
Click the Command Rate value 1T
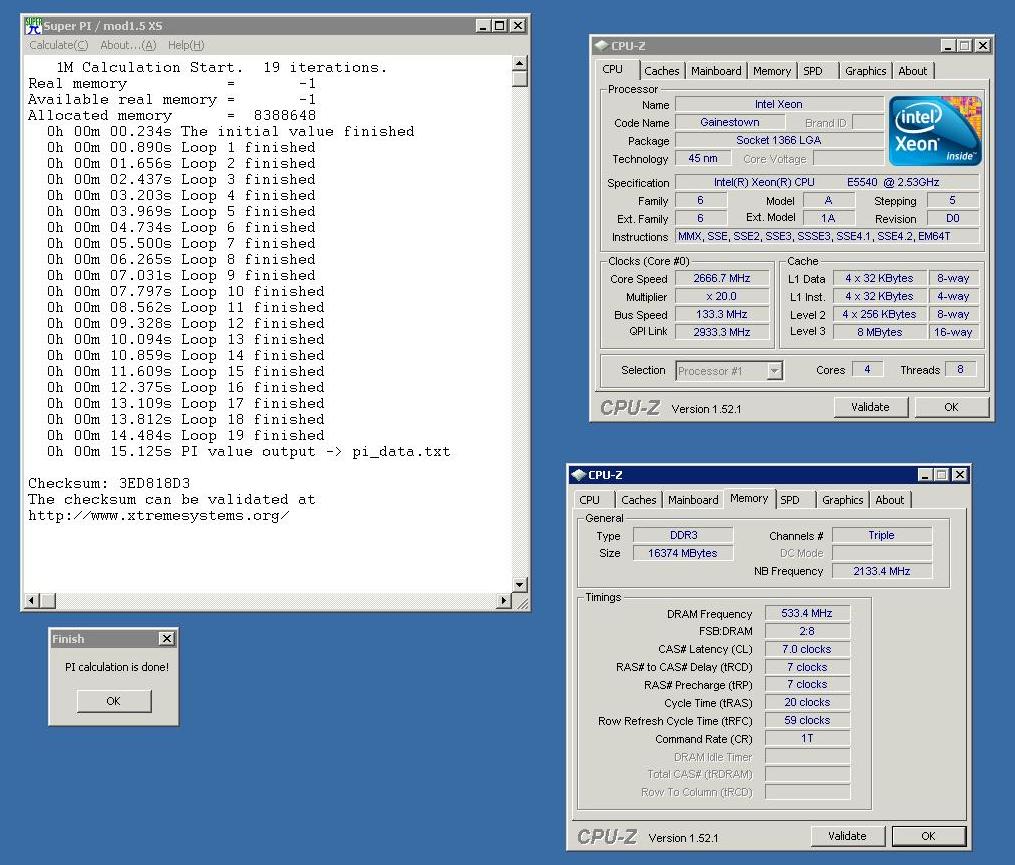coord(807,739)
